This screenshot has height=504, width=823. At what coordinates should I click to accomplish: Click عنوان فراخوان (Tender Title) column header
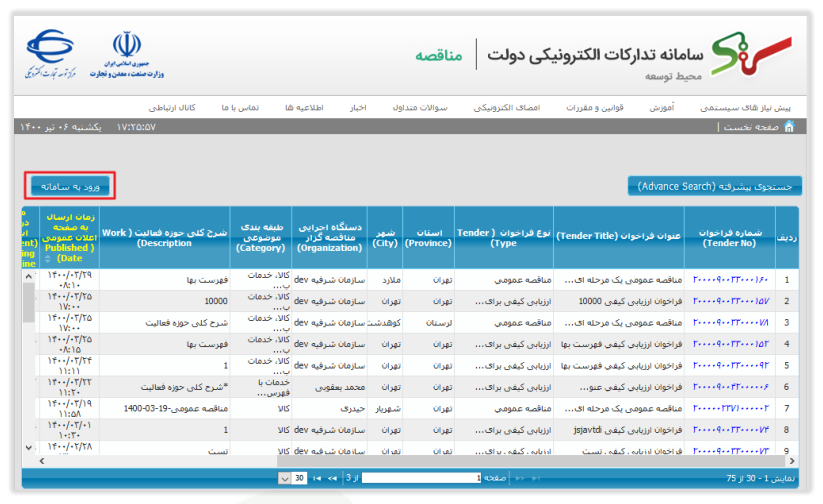(619, 236)
